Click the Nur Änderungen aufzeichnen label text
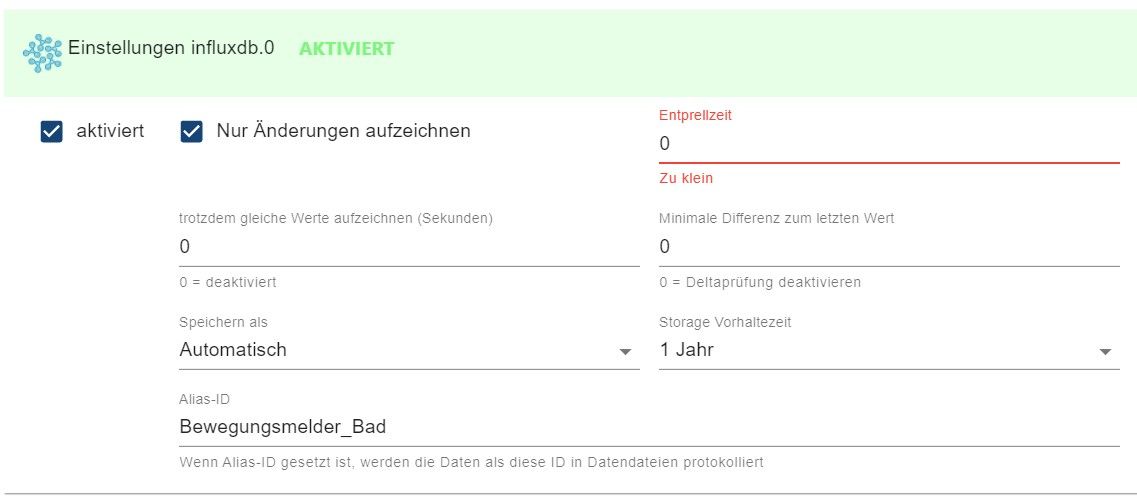The image size is (1137, 496). [343, 131]
